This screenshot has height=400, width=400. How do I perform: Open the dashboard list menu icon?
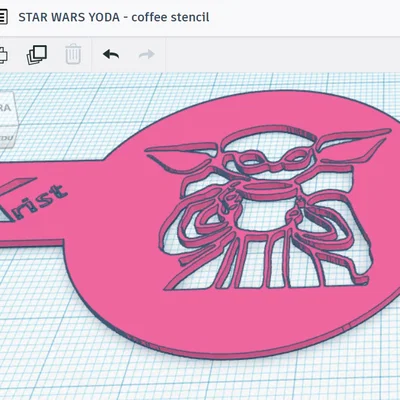(x=3, y=17)
